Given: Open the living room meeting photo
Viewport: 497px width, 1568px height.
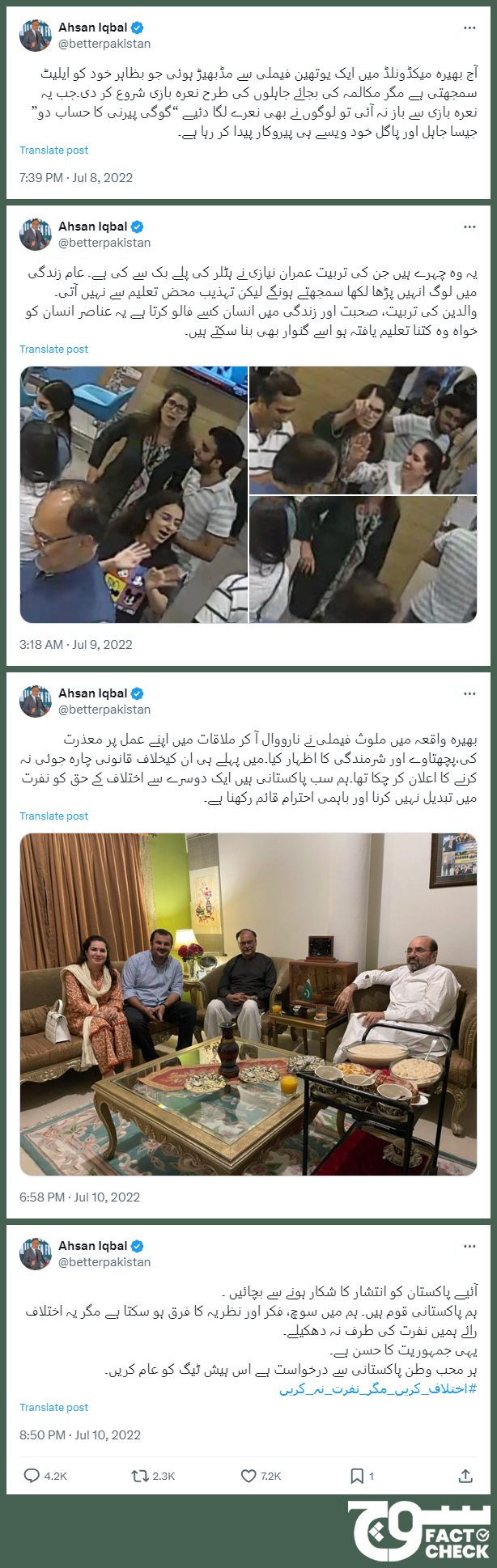Looking at the screenshot, I should (x=248, y=1004).
